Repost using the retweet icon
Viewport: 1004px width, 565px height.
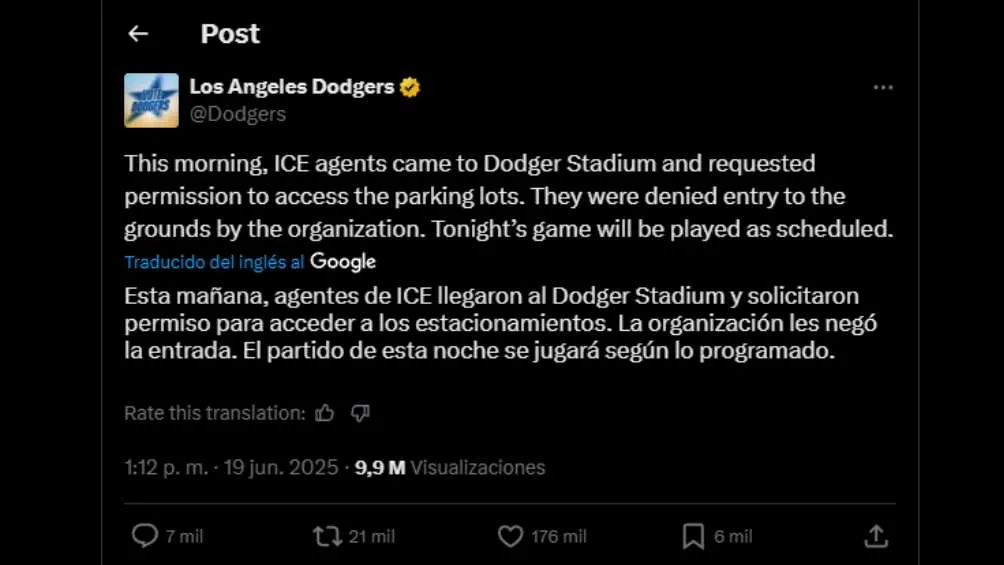click(327, 536)
